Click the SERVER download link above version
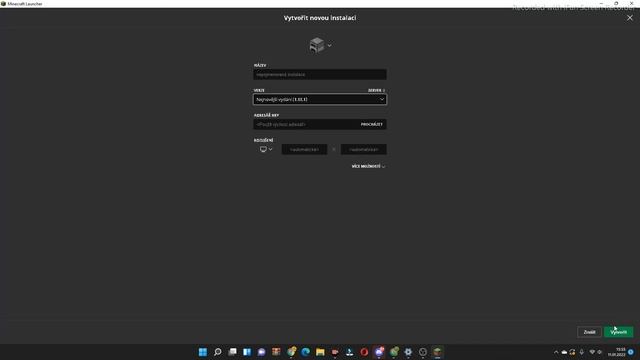Image resolution: width=640 pixels, height=360 pixels. point(376,90)
